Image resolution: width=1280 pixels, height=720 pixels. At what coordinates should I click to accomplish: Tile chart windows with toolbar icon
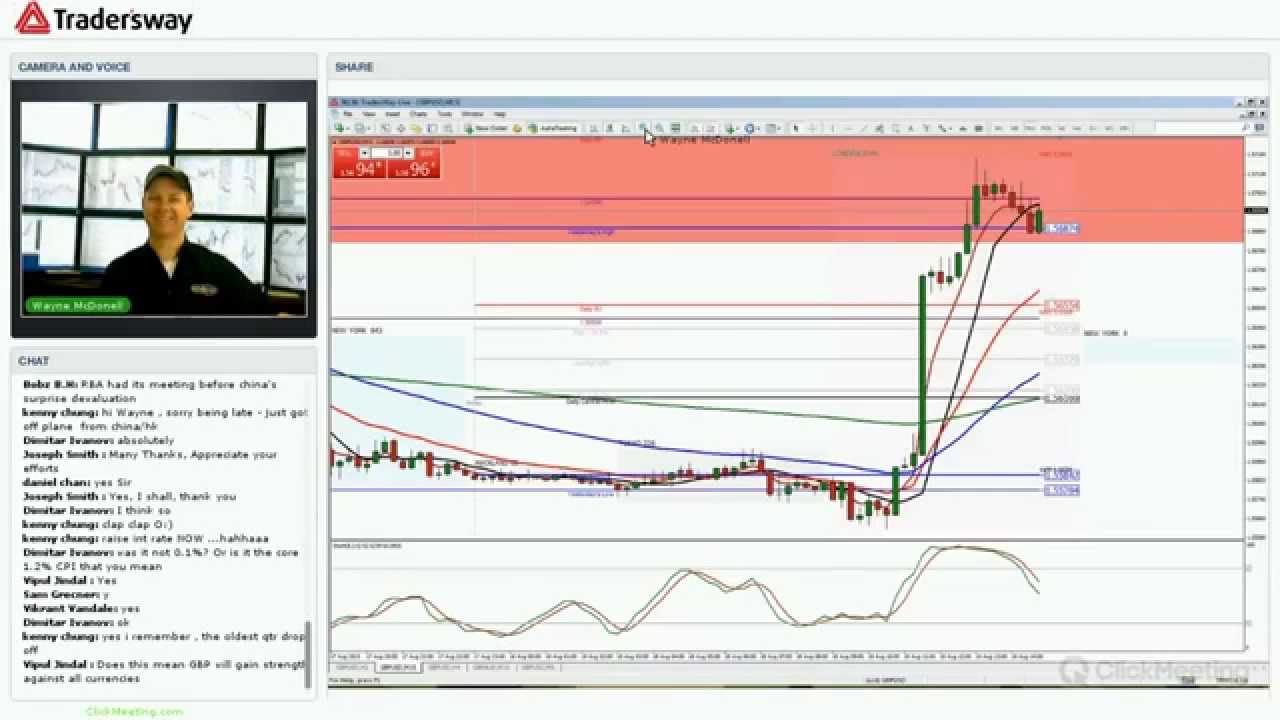tap(675, 128)
